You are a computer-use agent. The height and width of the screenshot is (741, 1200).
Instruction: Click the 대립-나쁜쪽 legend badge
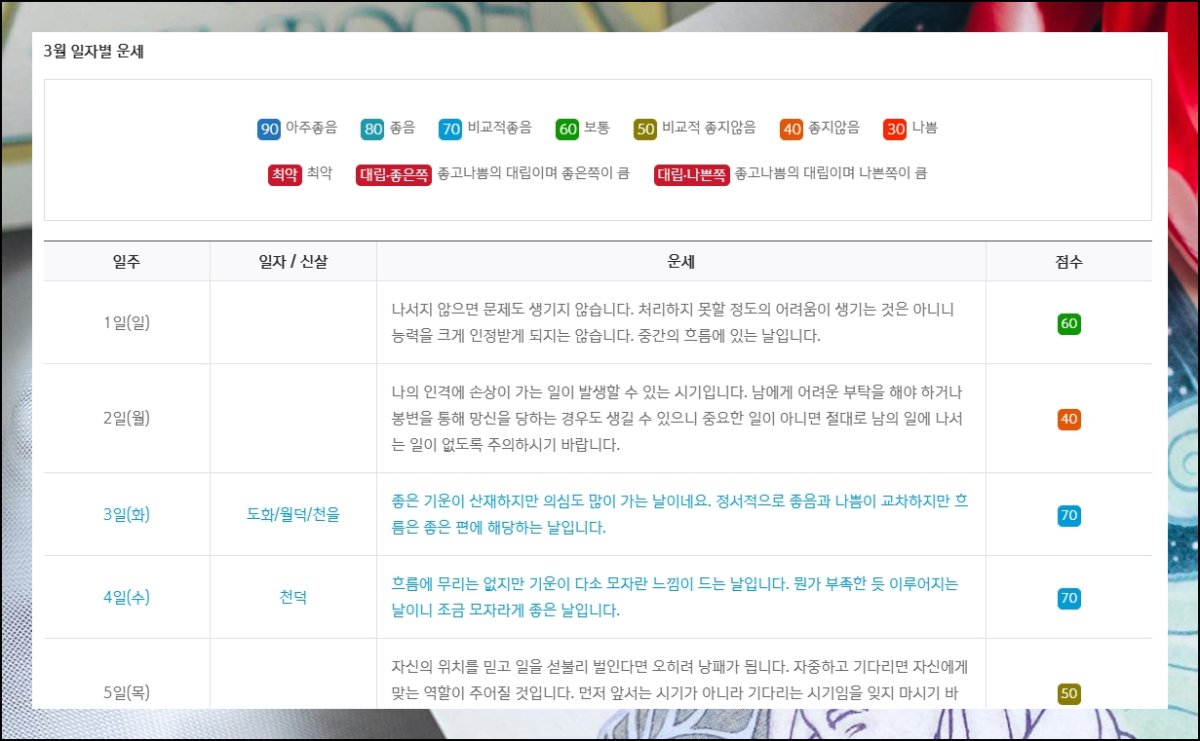point(691,174)
